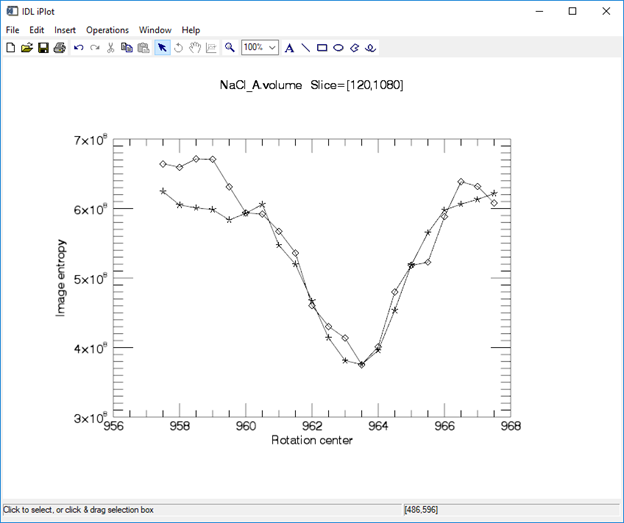Click the 4×10 tick label on y axis

(x=90, y=347)
